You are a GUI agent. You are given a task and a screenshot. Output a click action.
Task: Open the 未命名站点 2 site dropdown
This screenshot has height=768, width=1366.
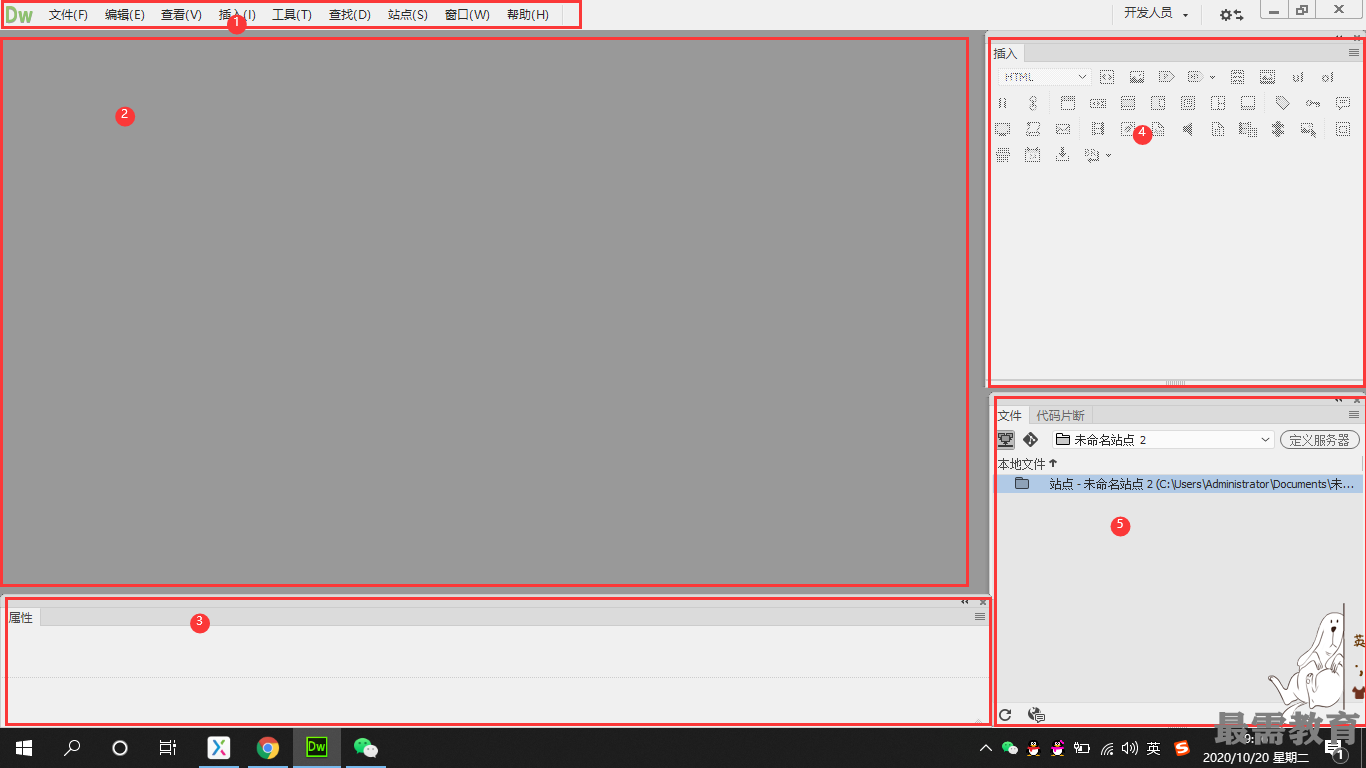point(1162,440)
